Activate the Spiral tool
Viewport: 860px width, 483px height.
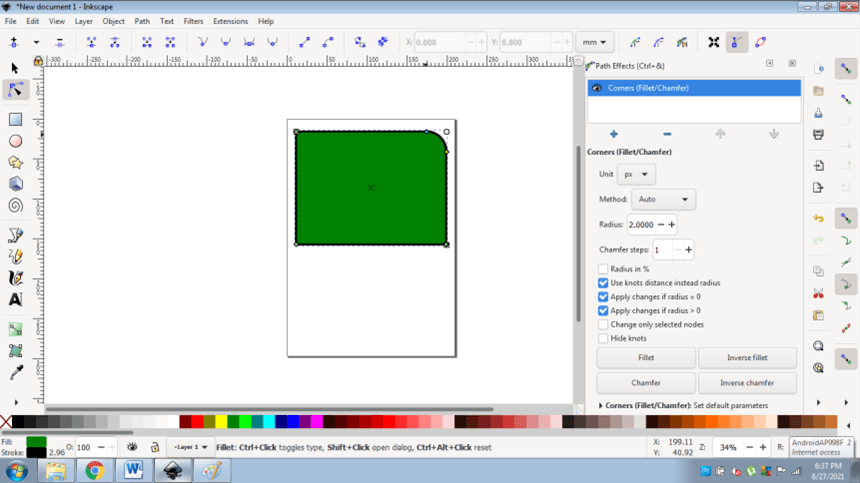click(15, 206)
